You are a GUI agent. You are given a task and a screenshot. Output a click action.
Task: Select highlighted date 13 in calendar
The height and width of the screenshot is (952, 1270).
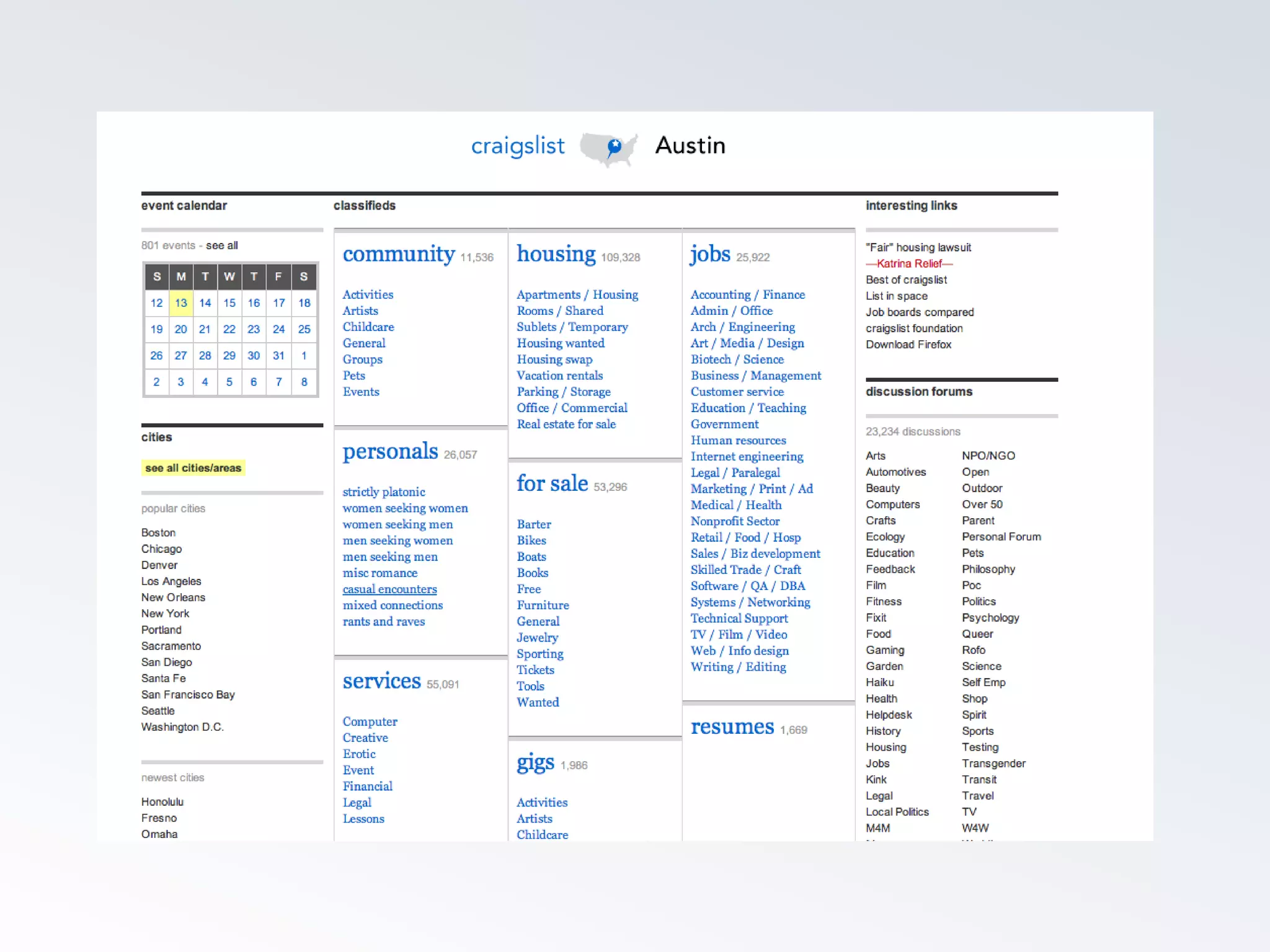[180, 303]
